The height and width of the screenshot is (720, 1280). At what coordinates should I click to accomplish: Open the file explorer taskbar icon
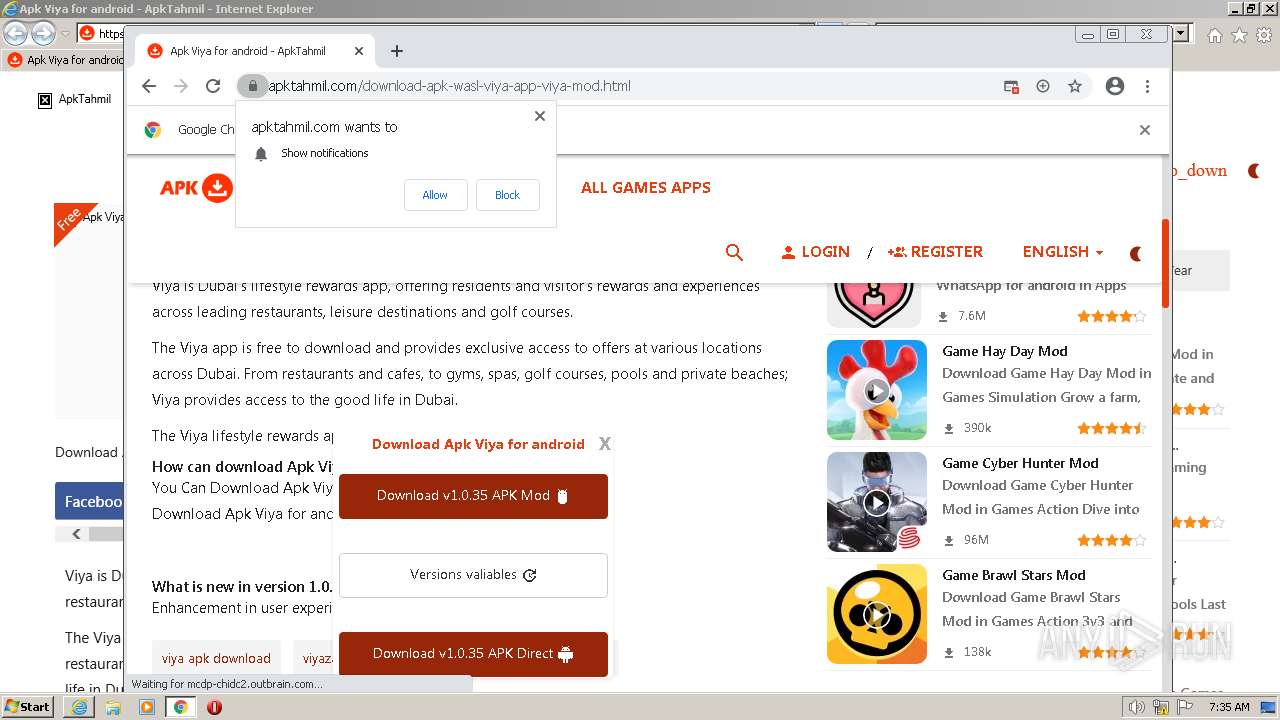[113, 707]
